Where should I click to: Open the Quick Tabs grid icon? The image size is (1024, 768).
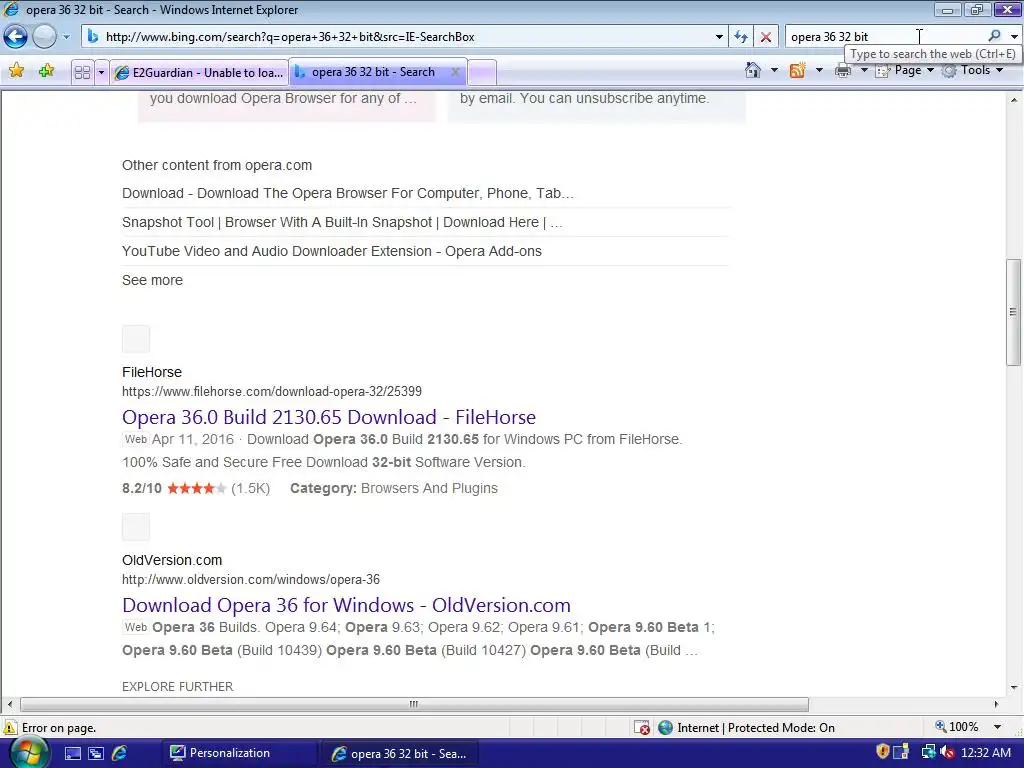(82, 72)
